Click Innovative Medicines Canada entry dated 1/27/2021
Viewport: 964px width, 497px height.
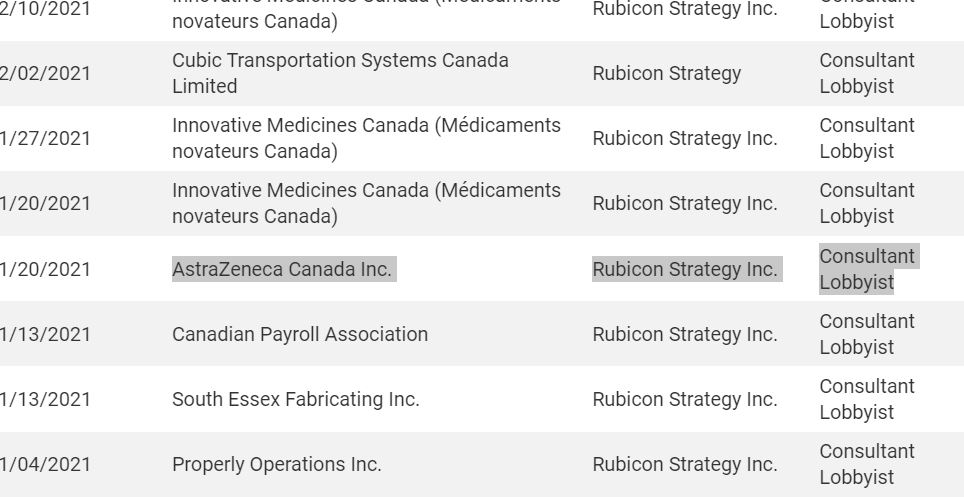point(366,138)
